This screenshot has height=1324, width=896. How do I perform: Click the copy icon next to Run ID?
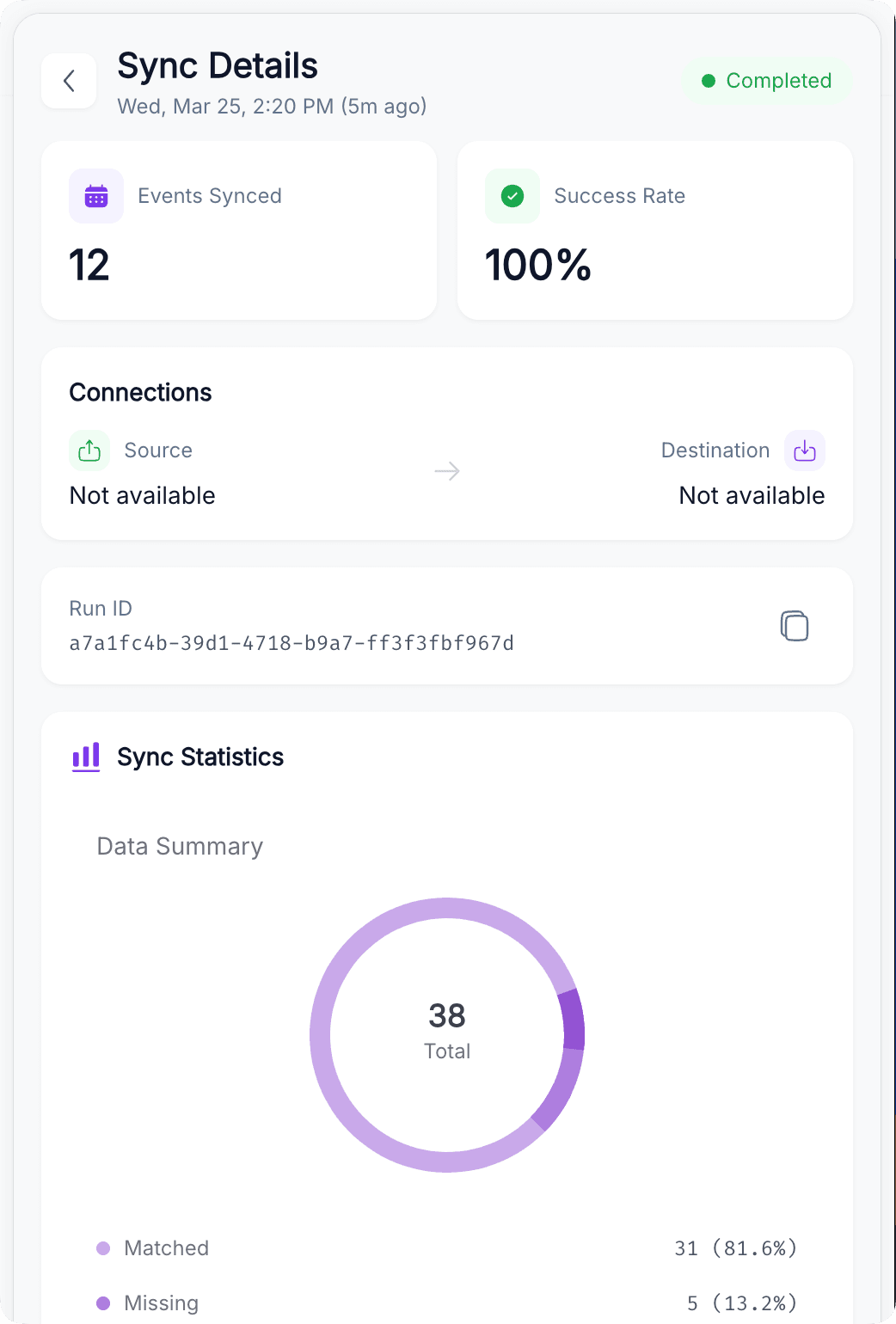pyautogui.click(x=794, y=626)
